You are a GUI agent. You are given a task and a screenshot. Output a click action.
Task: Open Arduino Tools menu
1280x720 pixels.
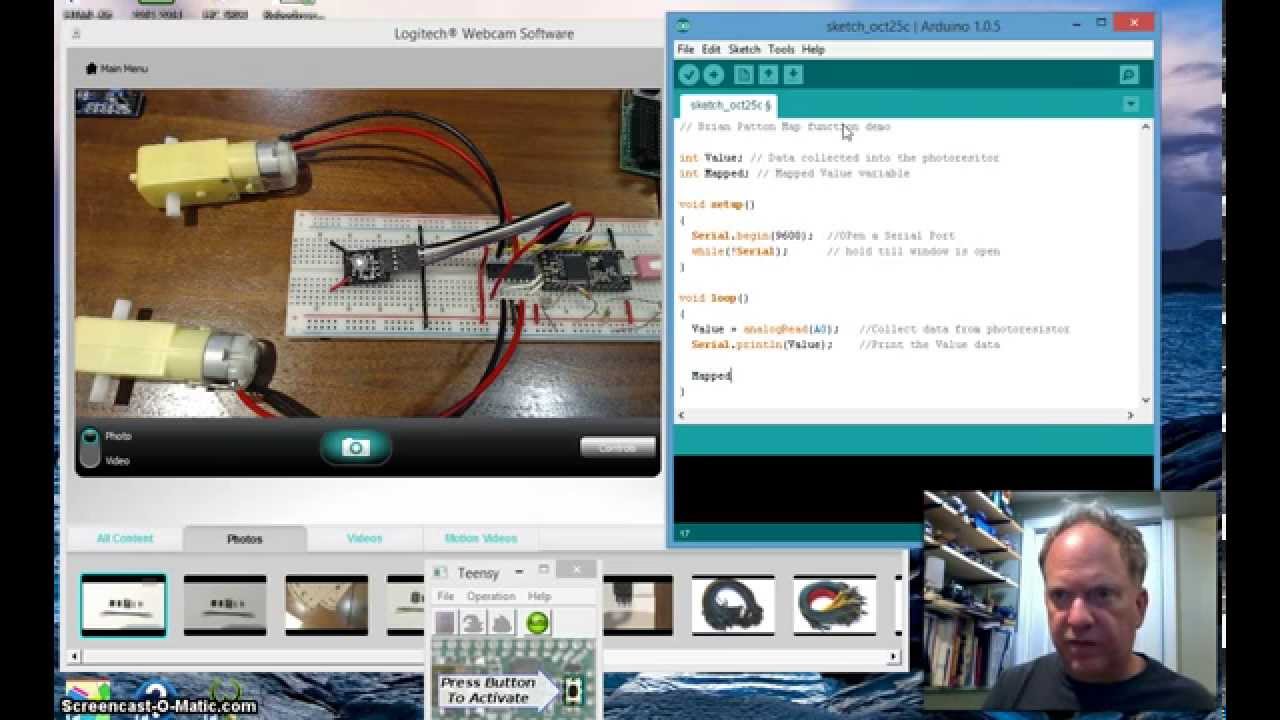point(781,49)
